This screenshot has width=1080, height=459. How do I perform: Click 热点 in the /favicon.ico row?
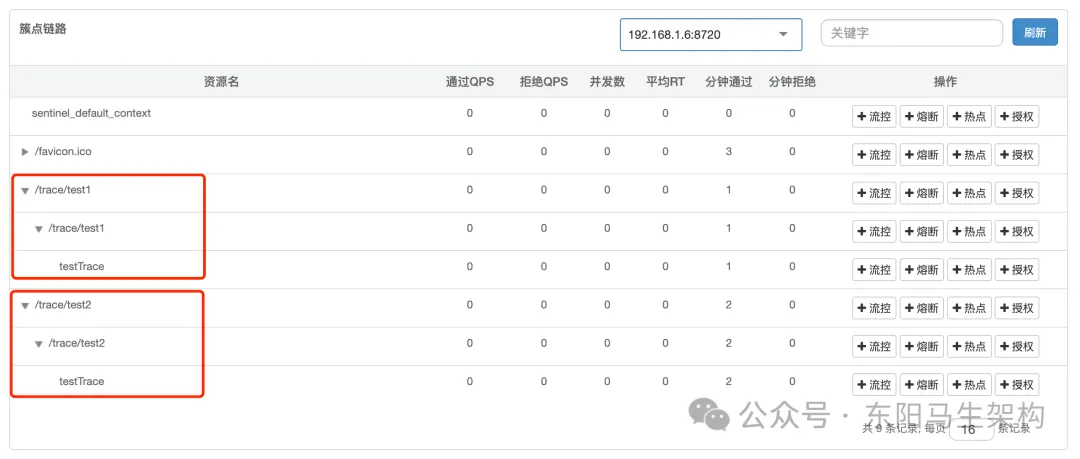click(969, 155)
